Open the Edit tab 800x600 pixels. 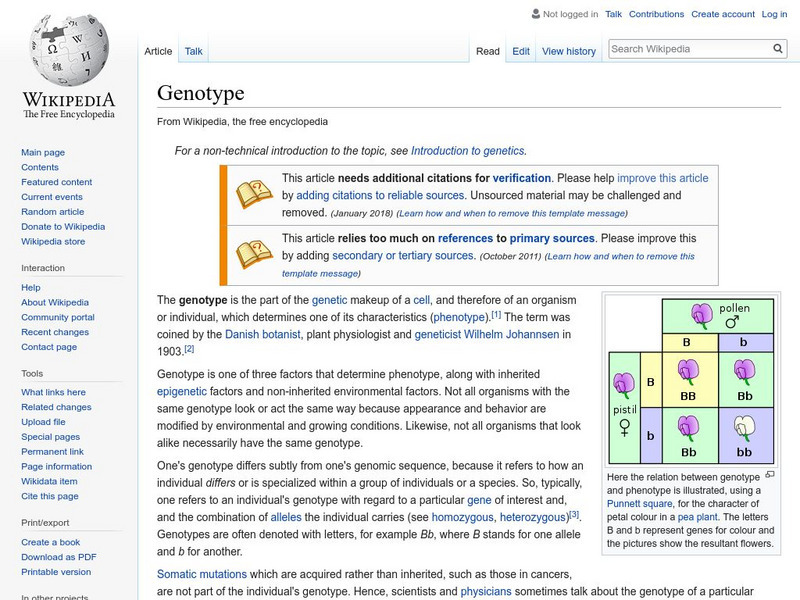coord(521,51)
